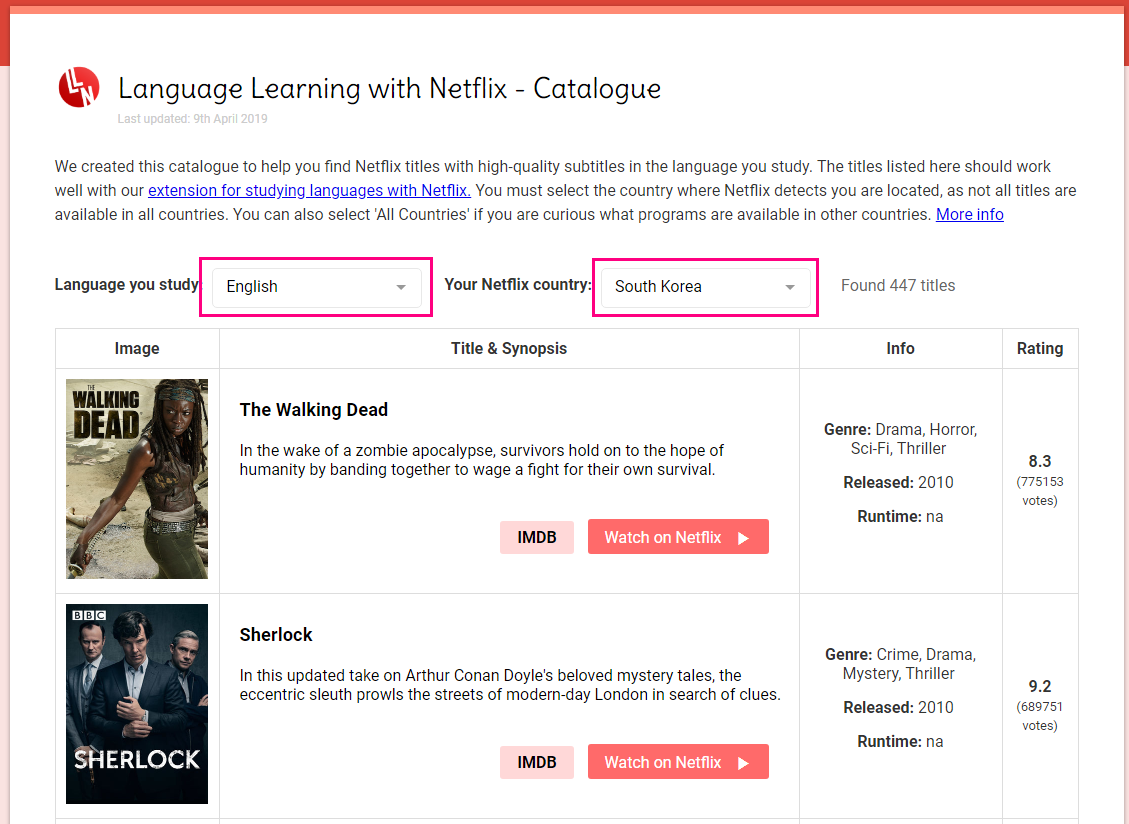Viewport: 1129px width, 824px height.
Task: Open the IMDB page for The Walking Dead
Action: 536,537
